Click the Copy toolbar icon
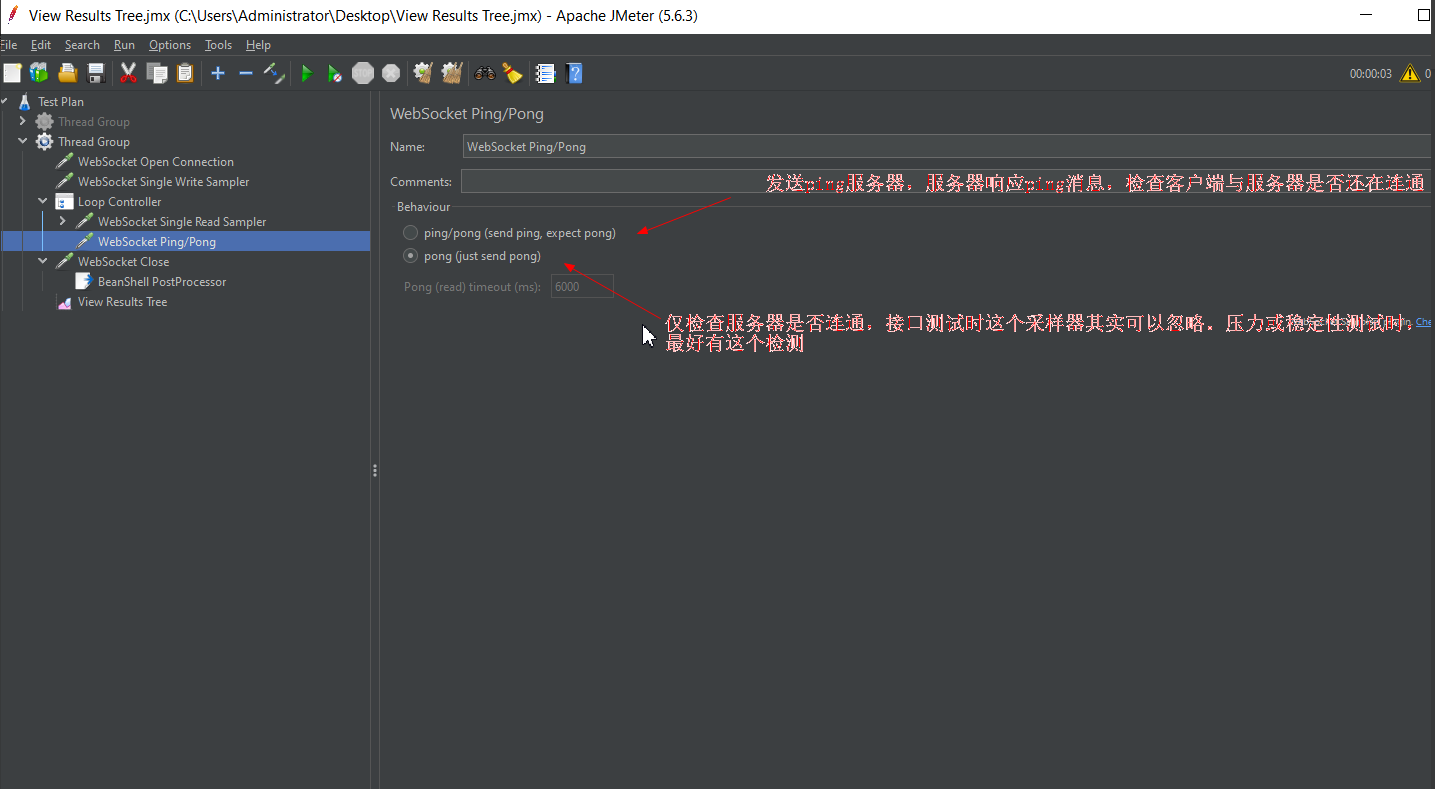Screen dimensions: 1435x789 tap(157, 73)
